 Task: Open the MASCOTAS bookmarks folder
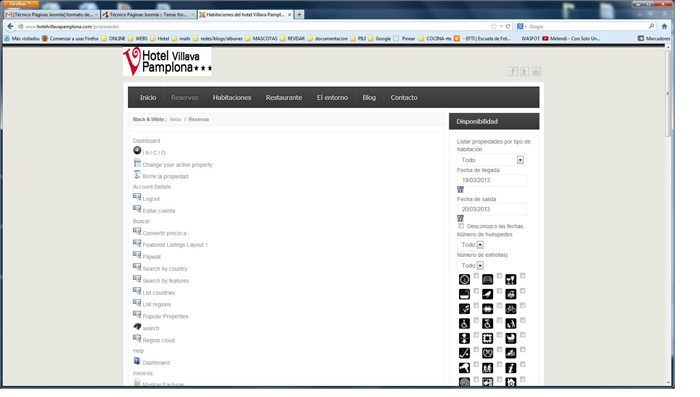[x=262, y=39]
